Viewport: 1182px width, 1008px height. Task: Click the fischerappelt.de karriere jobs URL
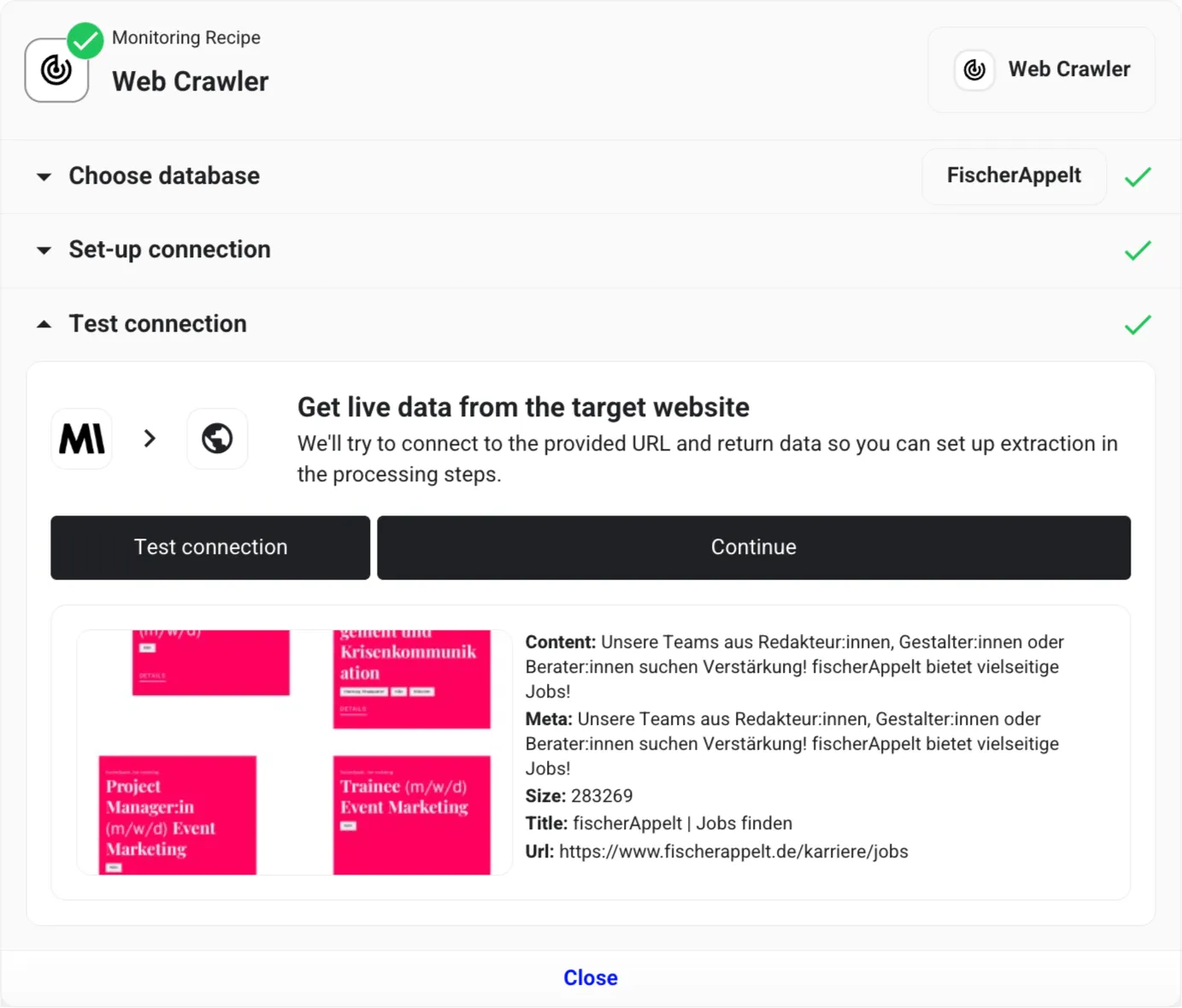(733, 852)
